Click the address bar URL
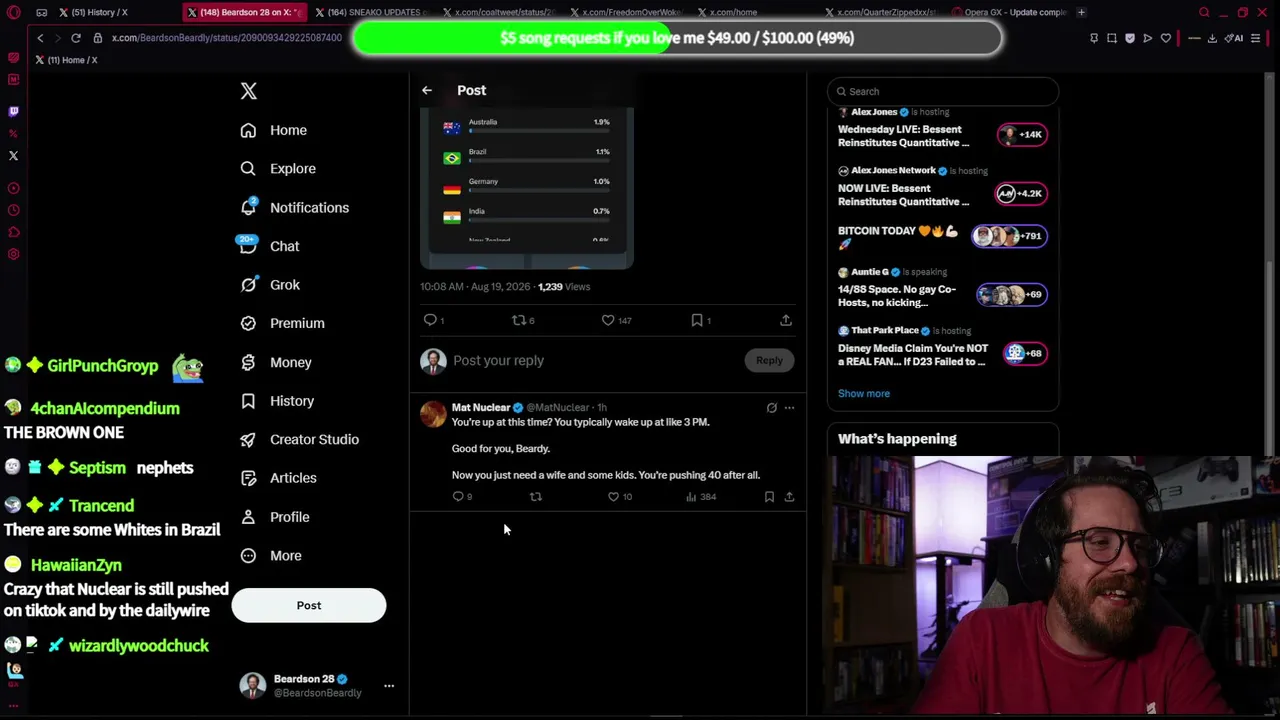 point(227,38)
